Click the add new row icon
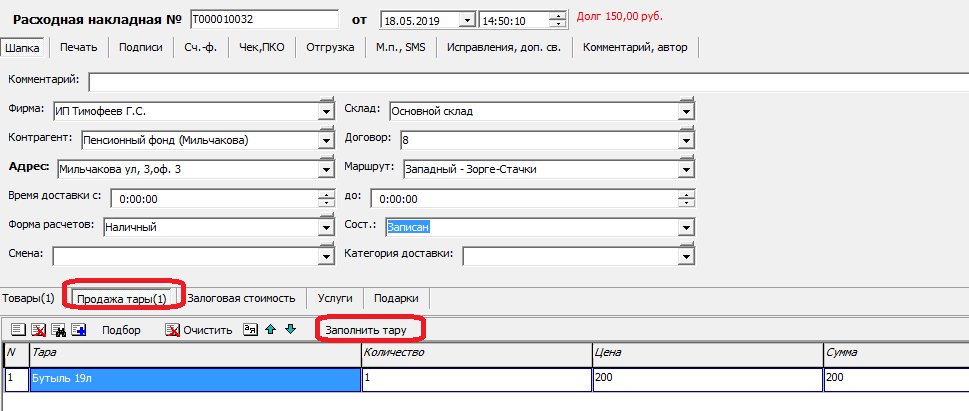 (19, 329)
